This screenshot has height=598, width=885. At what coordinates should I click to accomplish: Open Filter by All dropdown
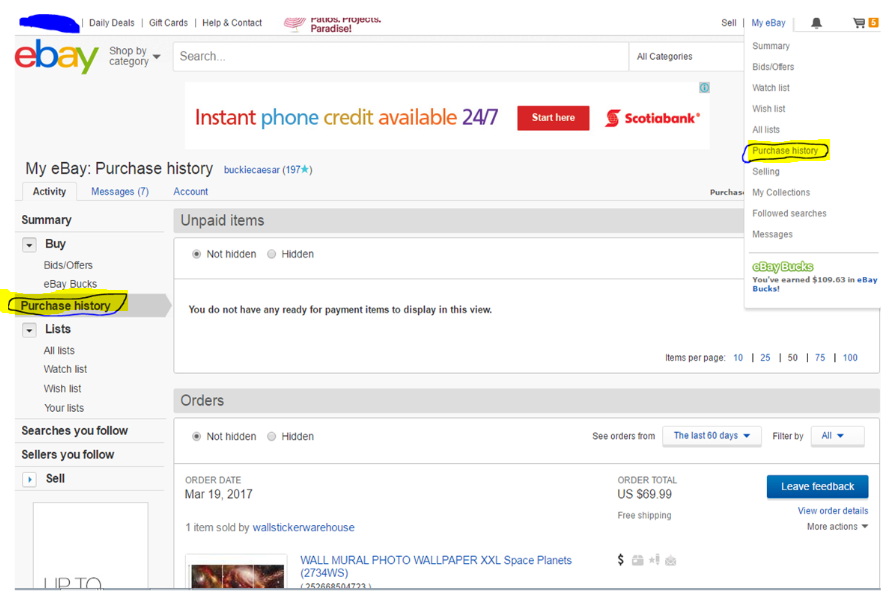[837, 436]
